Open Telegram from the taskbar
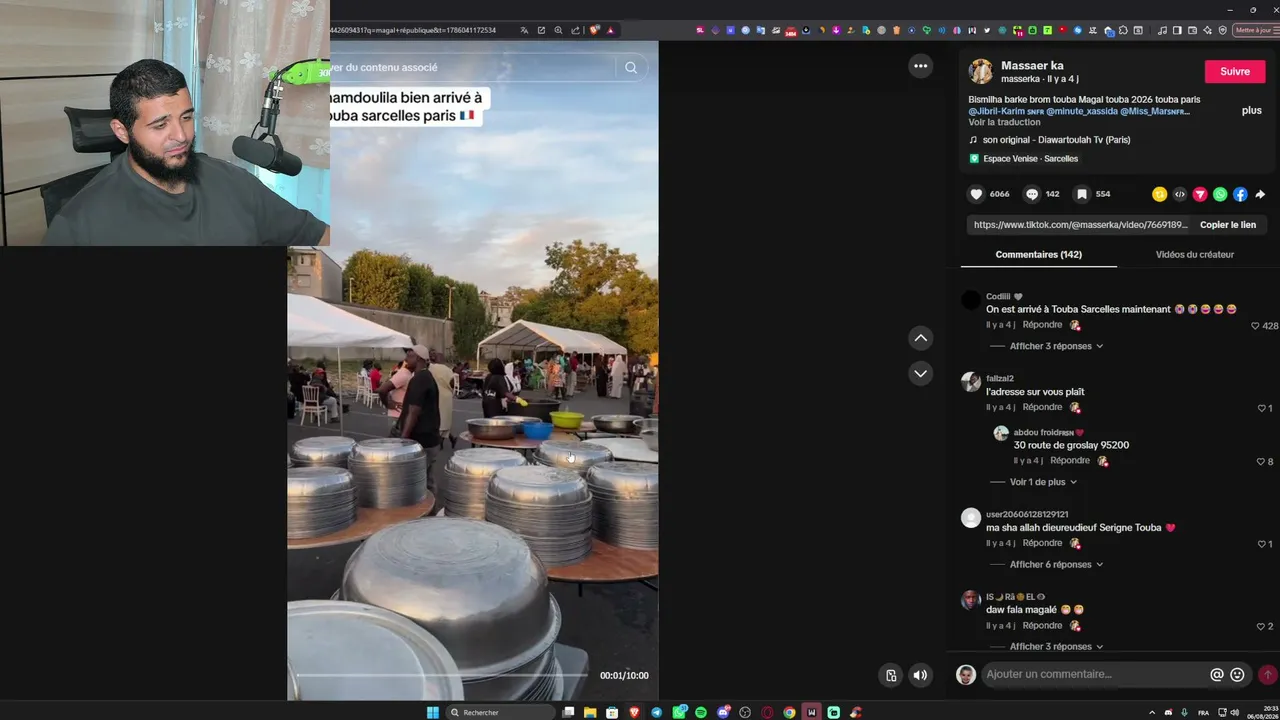The height and width of the screenshot is (720, 1280). (x=656, y=712)
